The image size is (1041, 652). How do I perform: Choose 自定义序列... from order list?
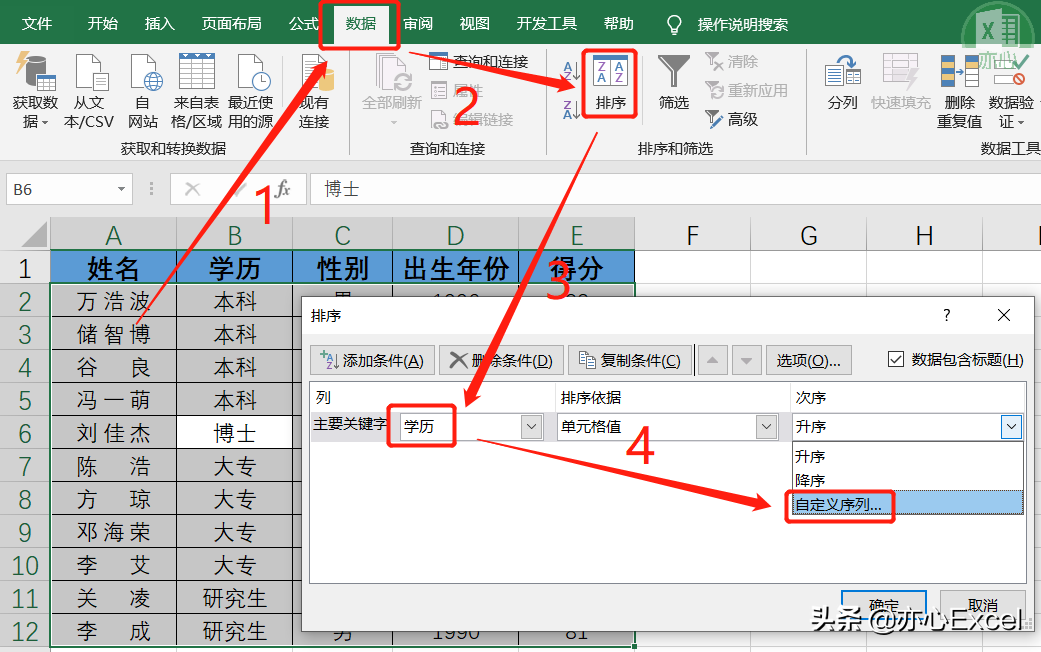click(x=908, y=504)
